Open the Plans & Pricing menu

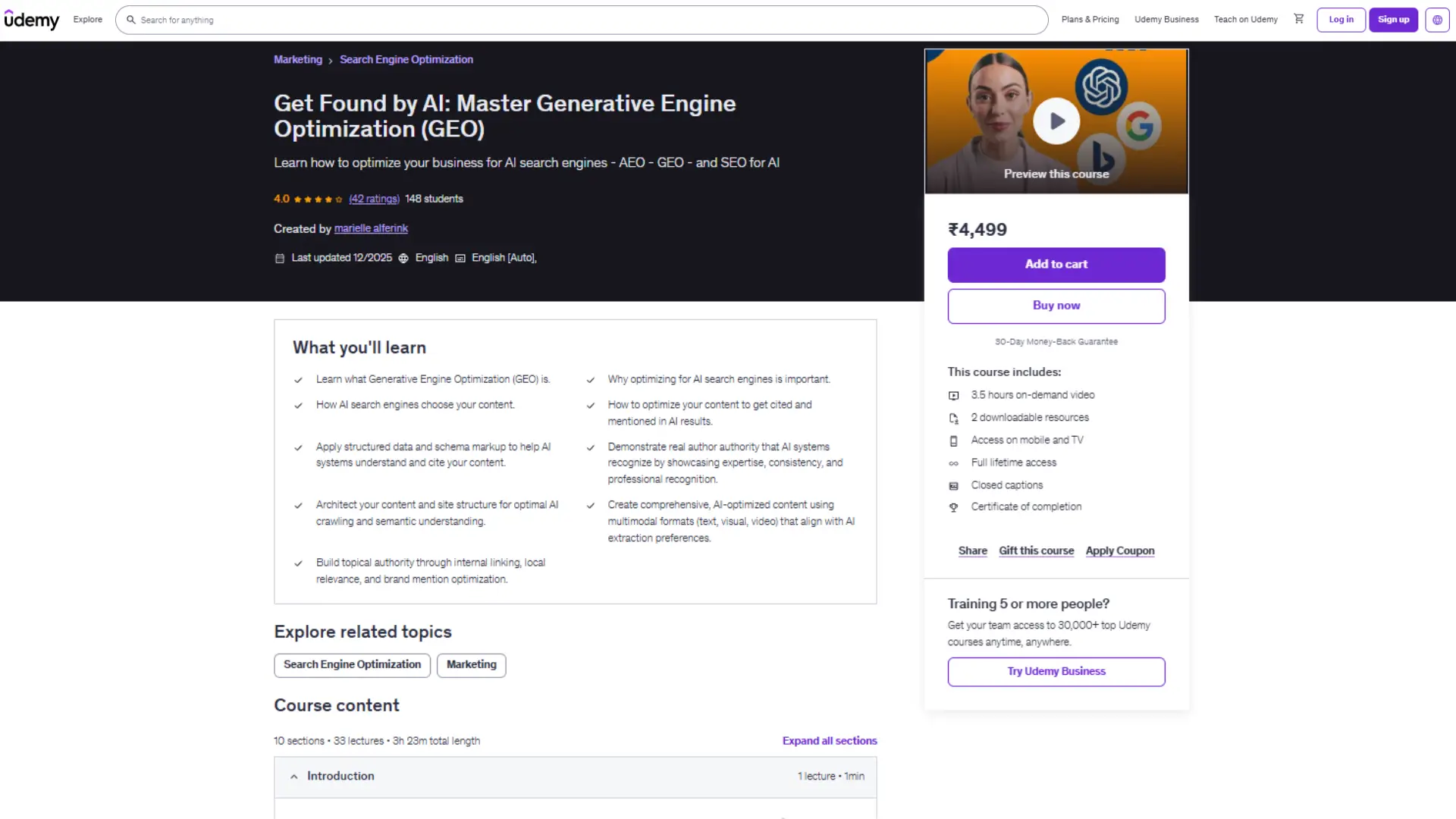pos(1090,20)
